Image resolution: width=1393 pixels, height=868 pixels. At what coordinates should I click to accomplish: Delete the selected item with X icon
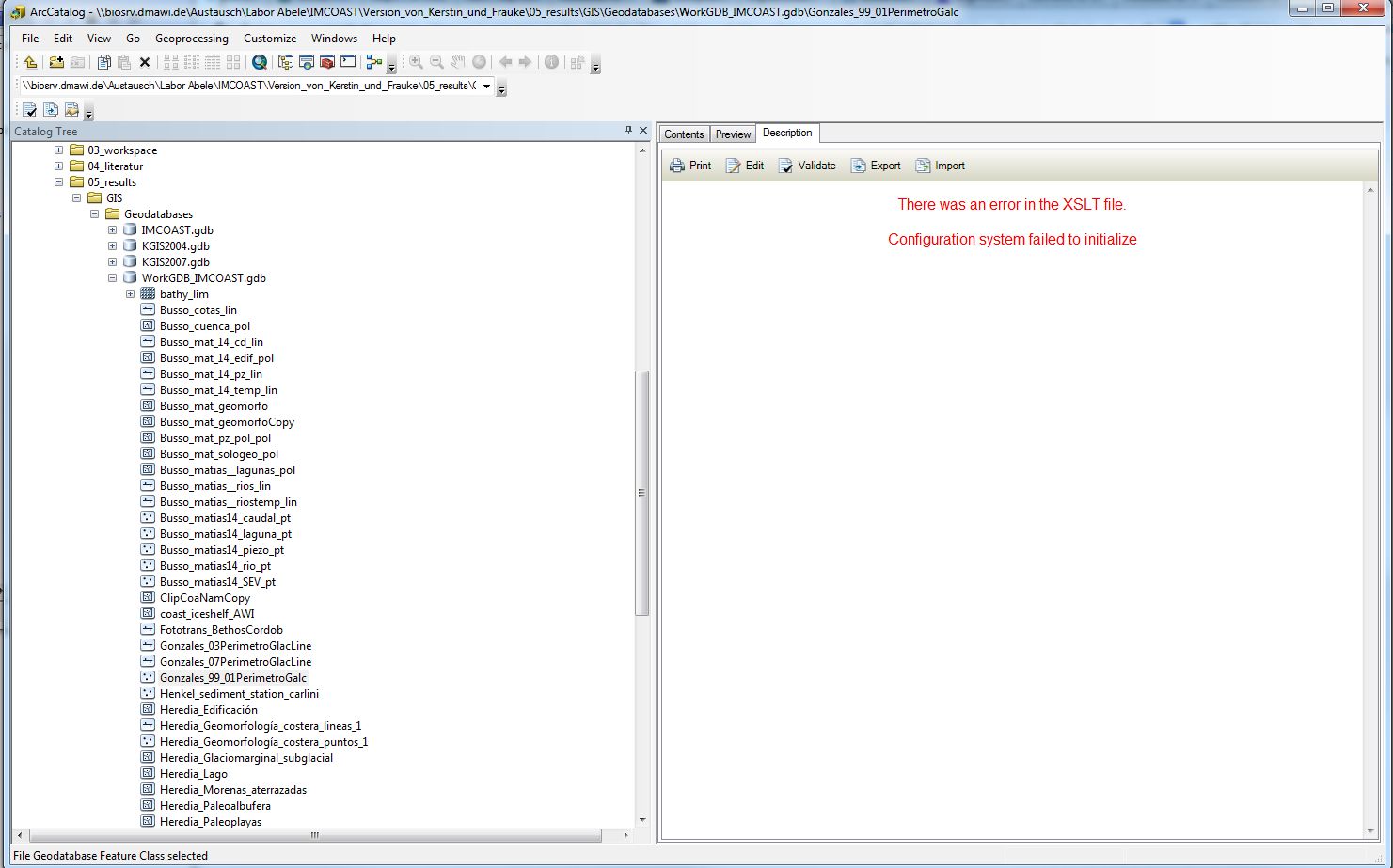coord(145,62)
